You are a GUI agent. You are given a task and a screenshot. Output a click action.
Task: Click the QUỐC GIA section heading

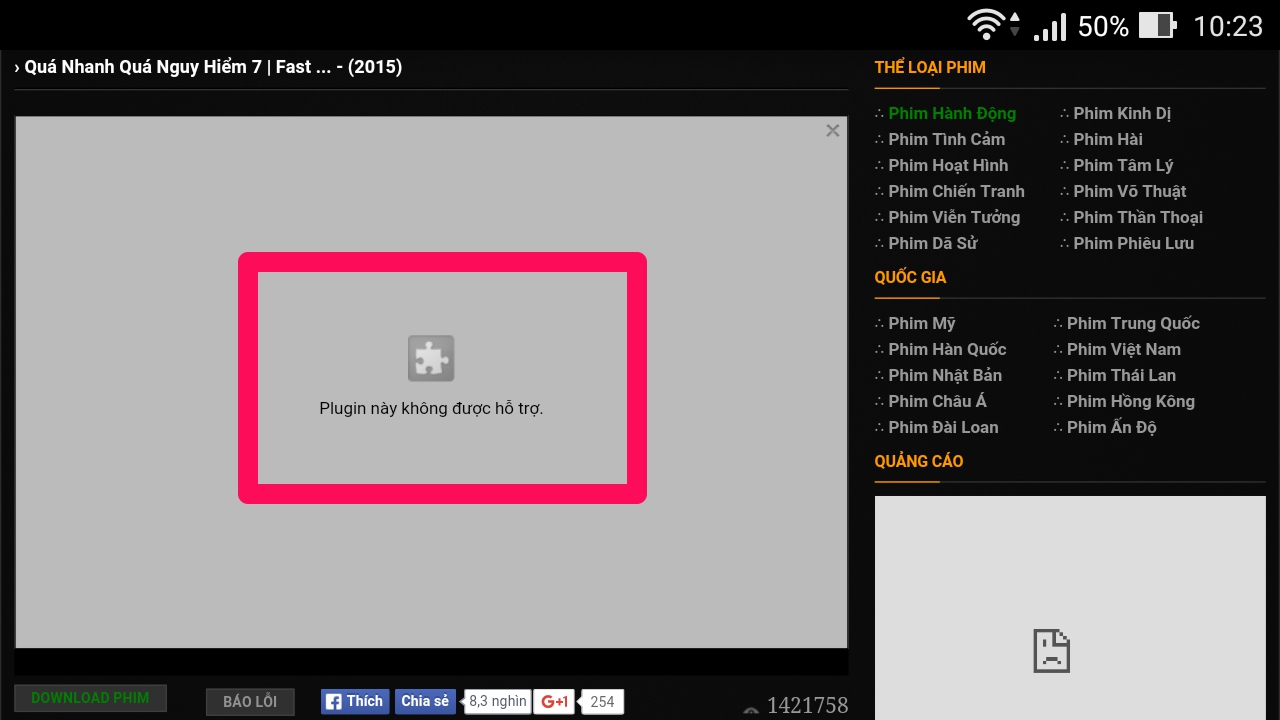(x=910, y=277)
